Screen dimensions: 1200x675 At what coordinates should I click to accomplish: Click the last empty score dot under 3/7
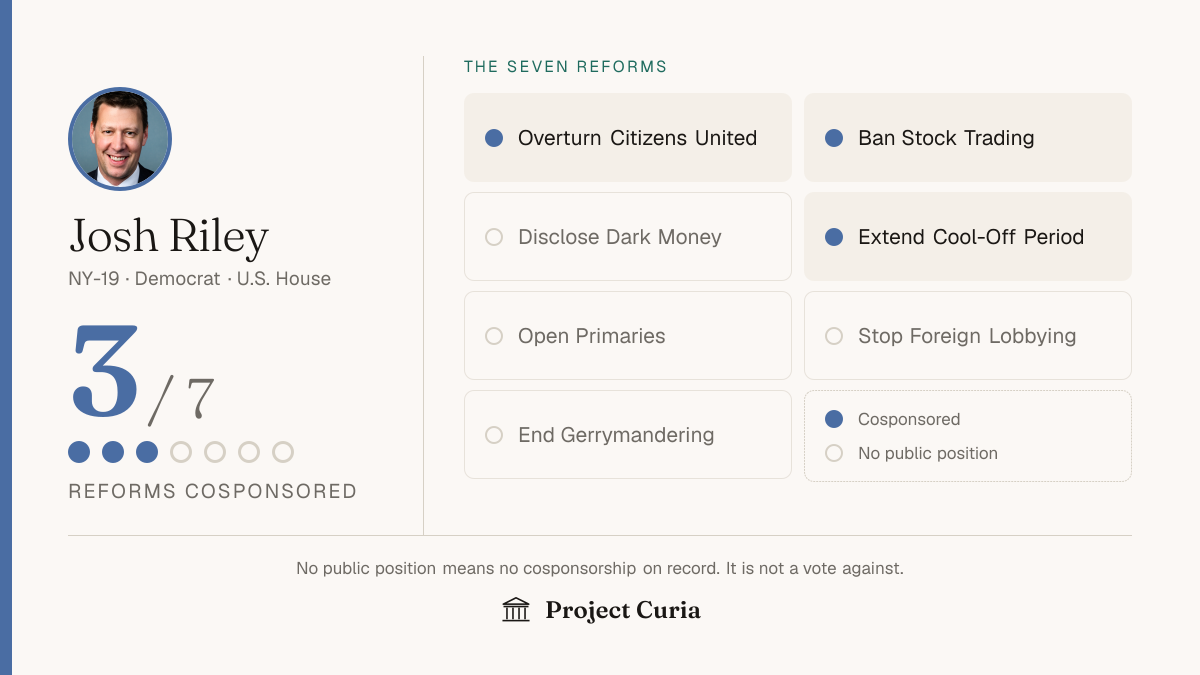pyautogui.click(x=283, y=452)
